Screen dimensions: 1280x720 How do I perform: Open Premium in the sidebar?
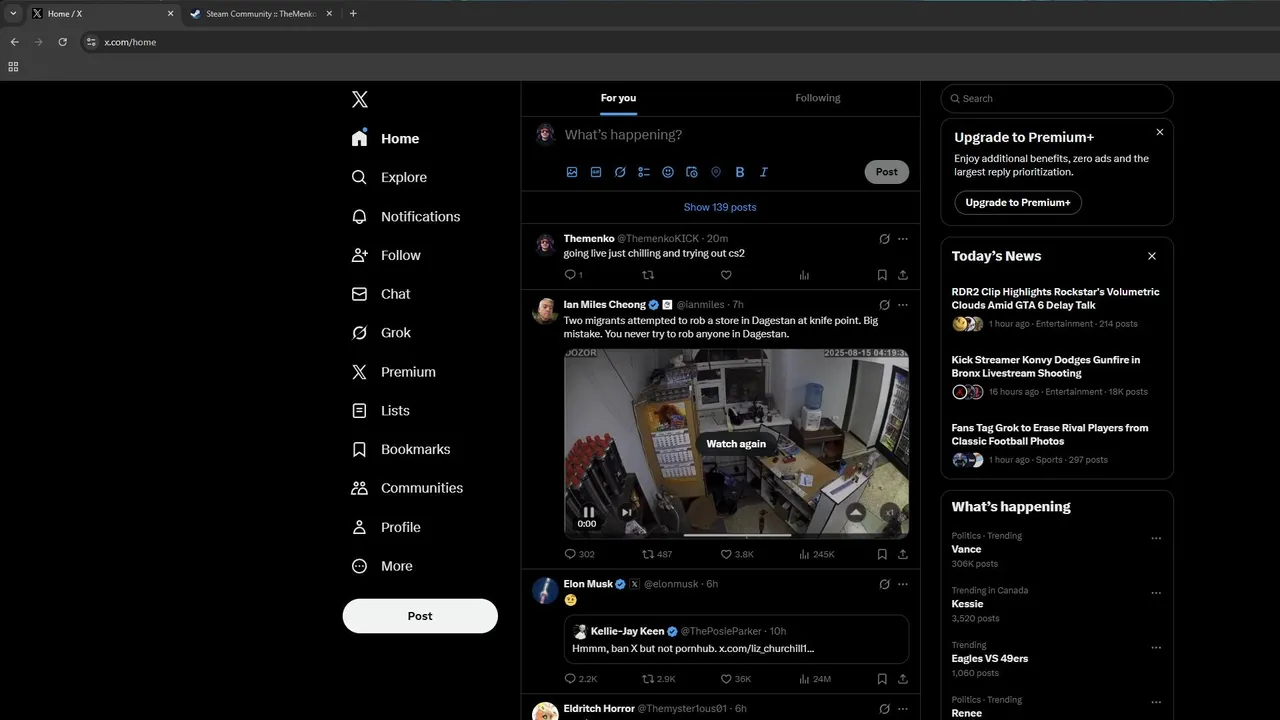coord(394,372)
